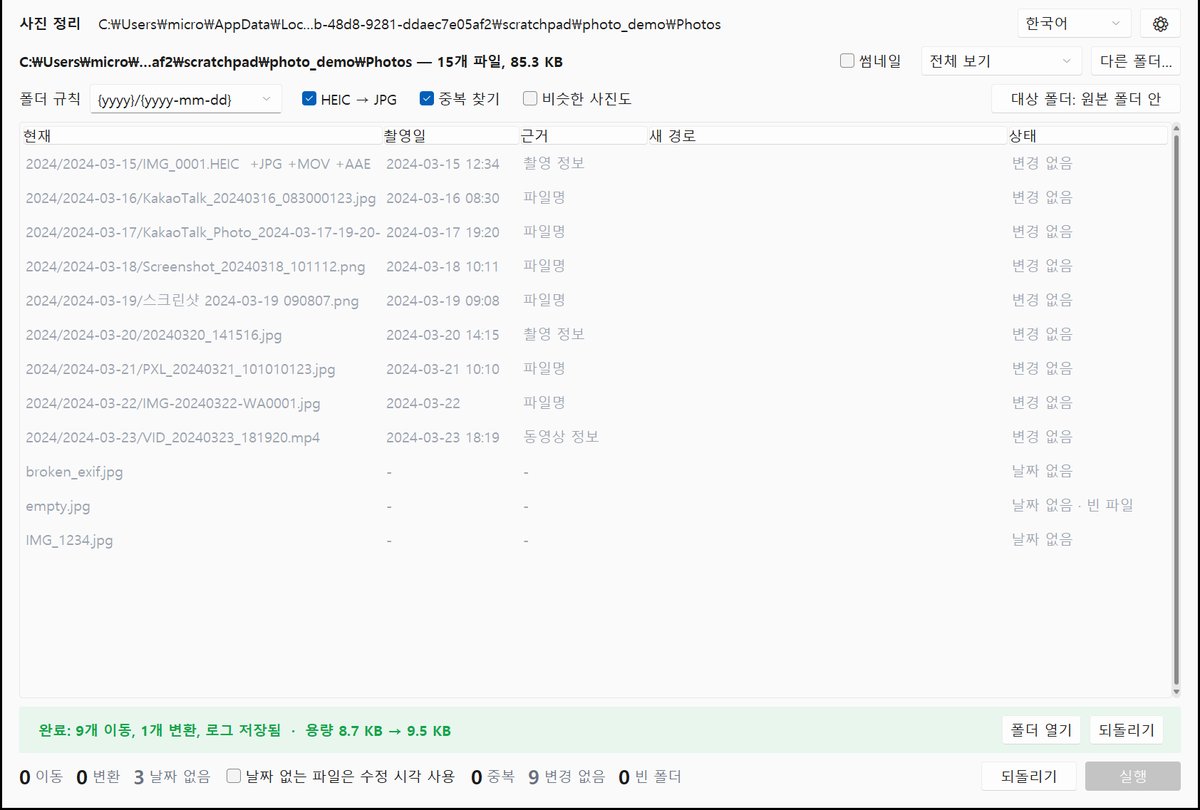Click the 다른 폴더... button
1200x810 pixels.
pyautogui.click(x=1136, y=61)
